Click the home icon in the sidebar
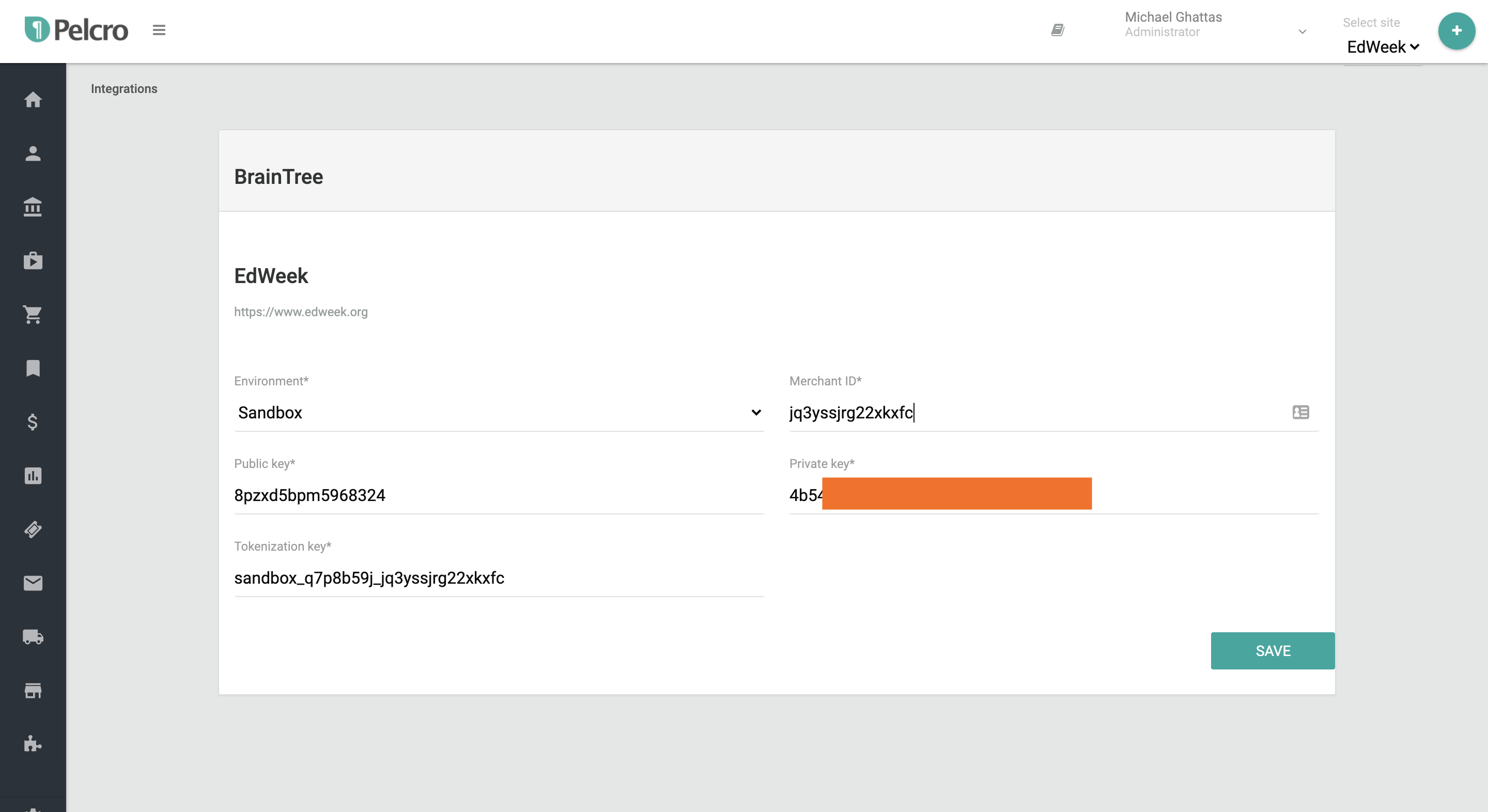This screenshot has height=812, width=1488. [33, 99]
